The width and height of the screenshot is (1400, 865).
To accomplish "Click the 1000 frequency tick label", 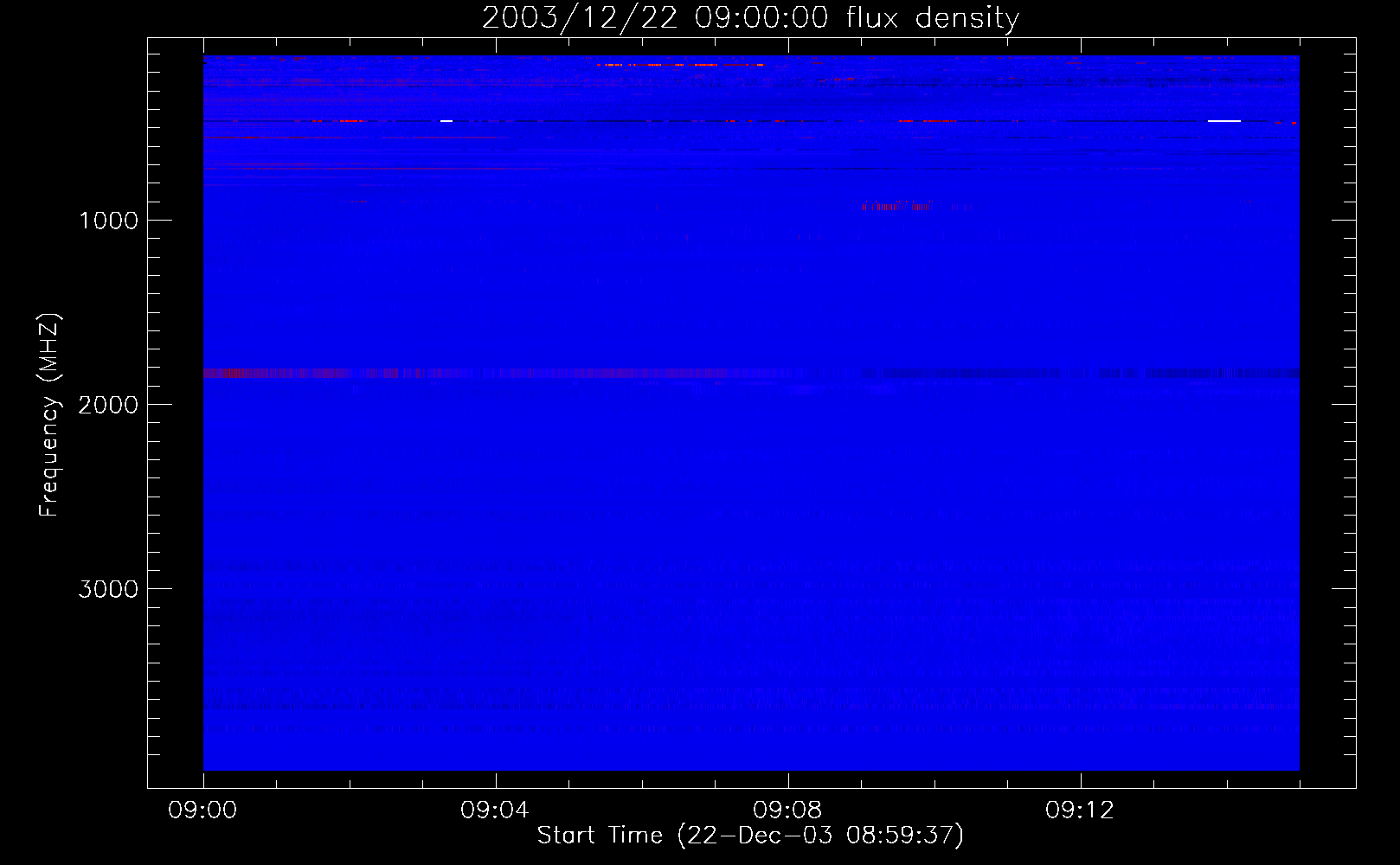I will tap(108, 221).
